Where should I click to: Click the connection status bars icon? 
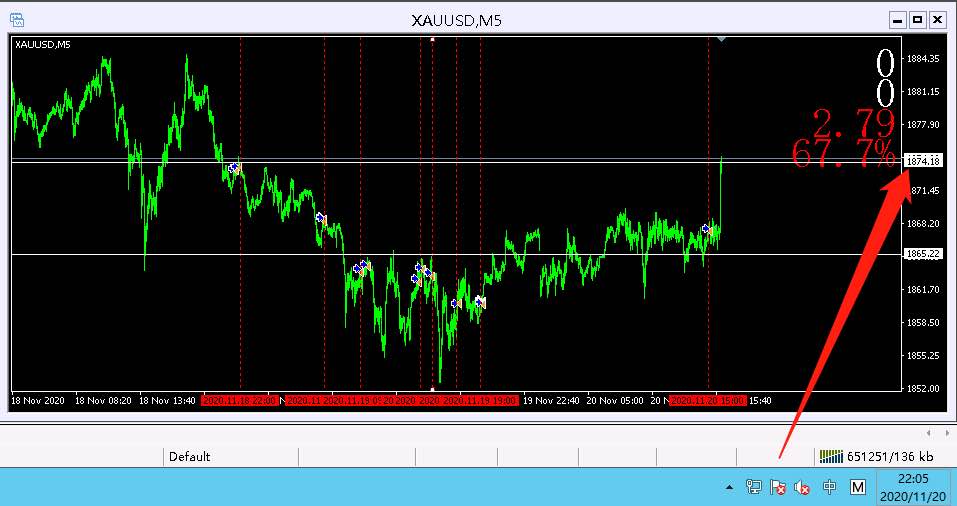(831, 456)
